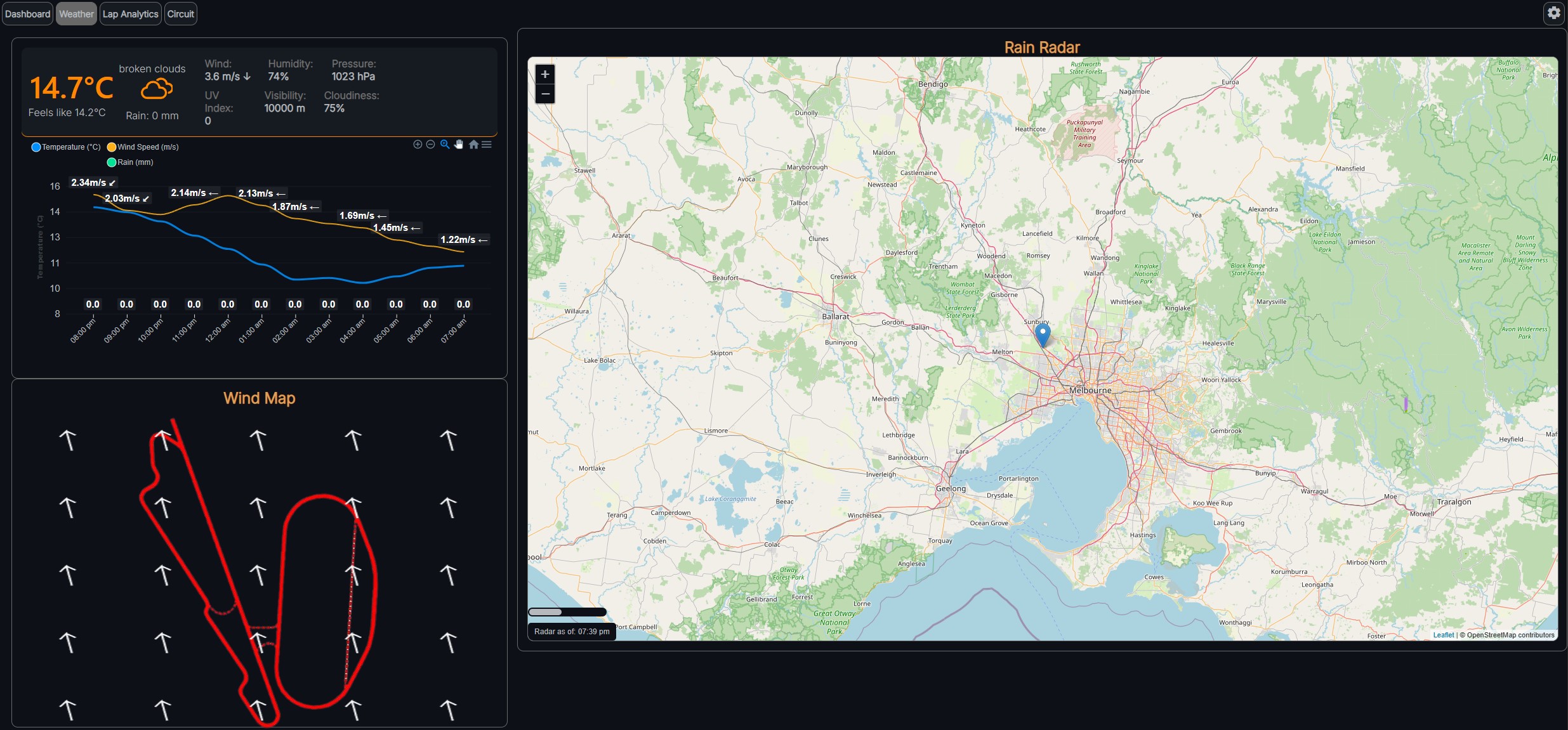Screen dimensions: 1568x730
Task: Zoom out on the Rain Radar map
Action: [544, 95]
